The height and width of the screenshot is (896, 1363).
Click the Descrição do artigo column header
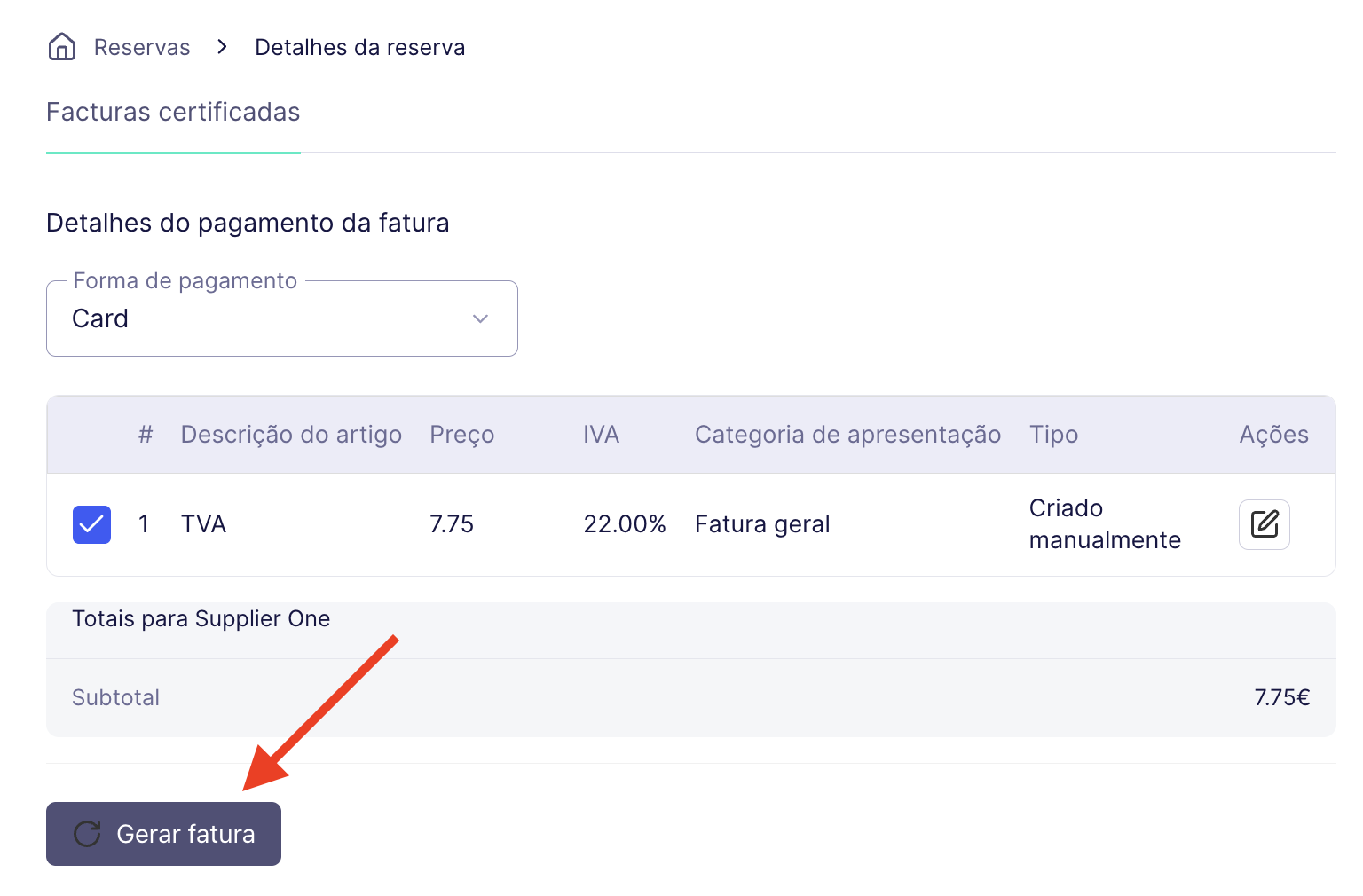click(291, 435)
